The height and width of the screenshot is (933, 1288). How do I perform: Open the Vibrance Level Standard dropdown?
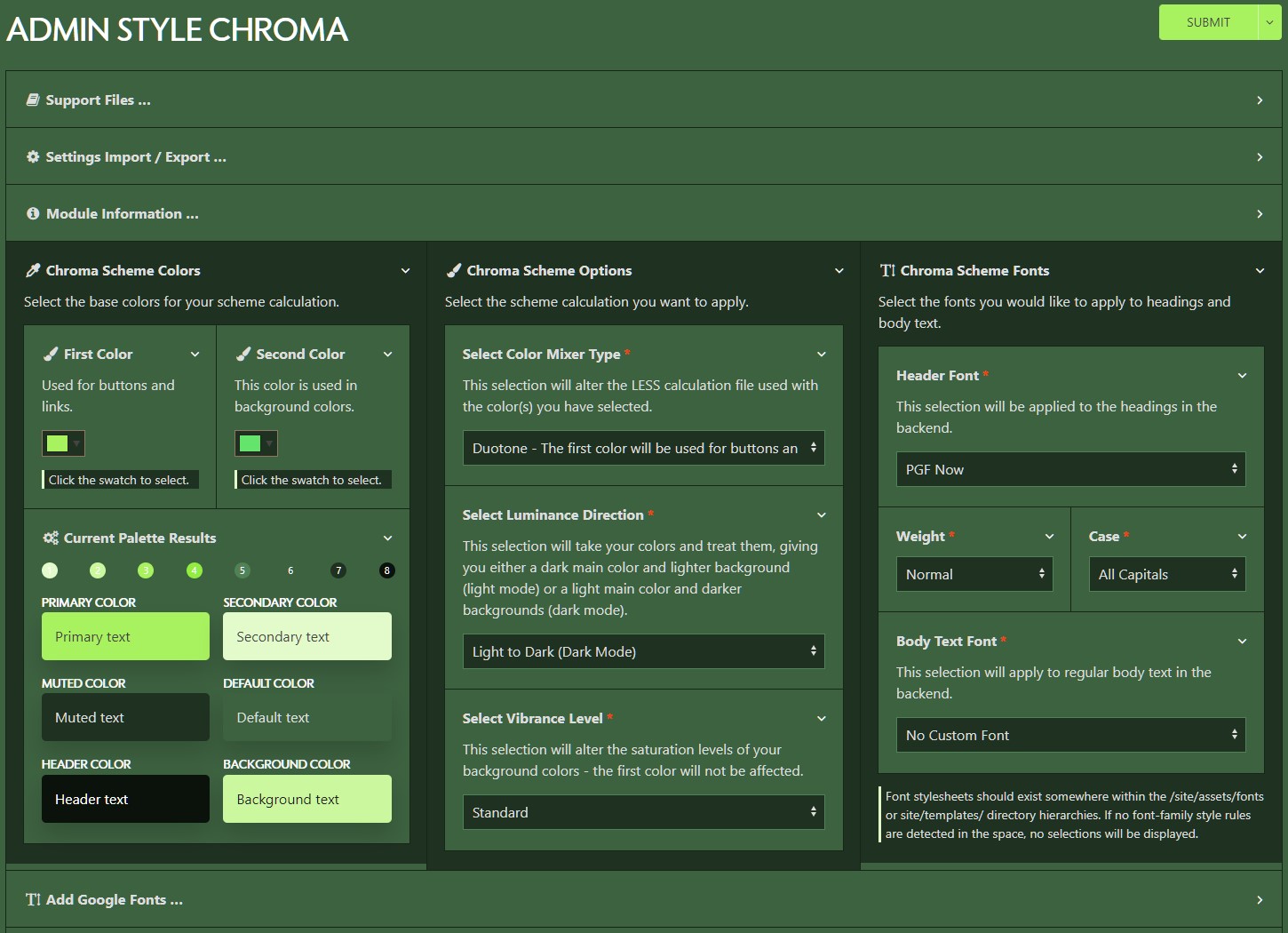tap(643, 812)
